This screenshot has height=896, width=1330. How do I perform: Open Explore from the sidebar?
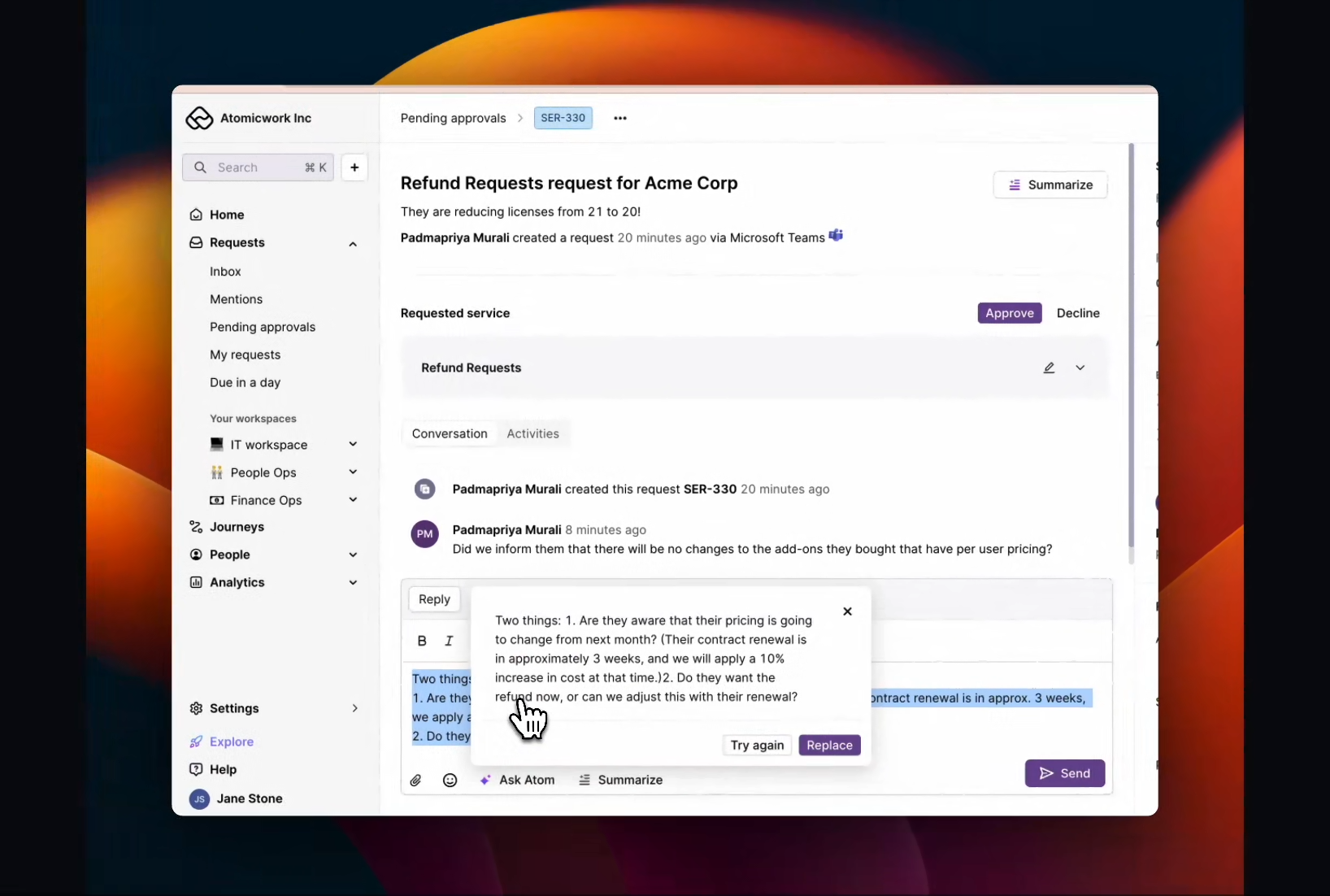[x=230, y=742]
